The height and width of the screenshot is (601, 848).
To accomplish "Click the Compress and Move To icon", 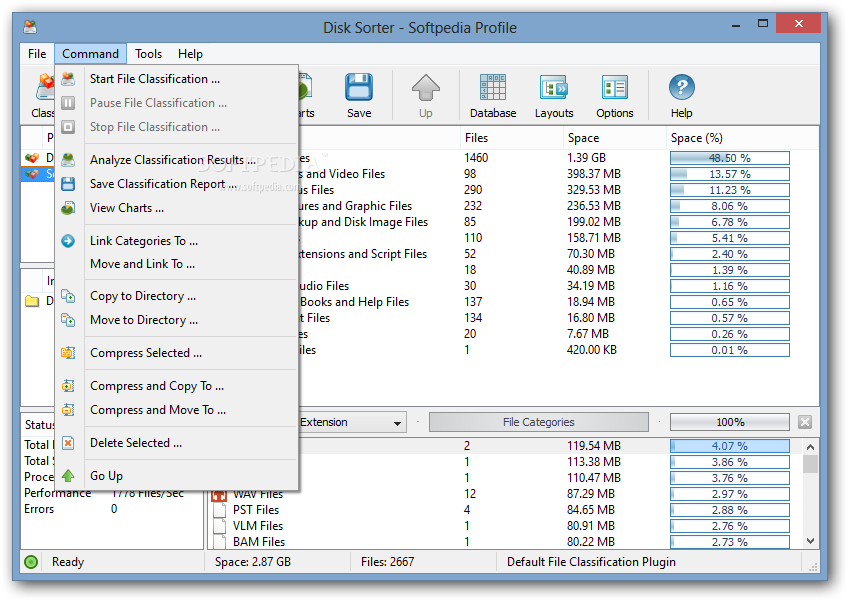I will pos(68,410).
